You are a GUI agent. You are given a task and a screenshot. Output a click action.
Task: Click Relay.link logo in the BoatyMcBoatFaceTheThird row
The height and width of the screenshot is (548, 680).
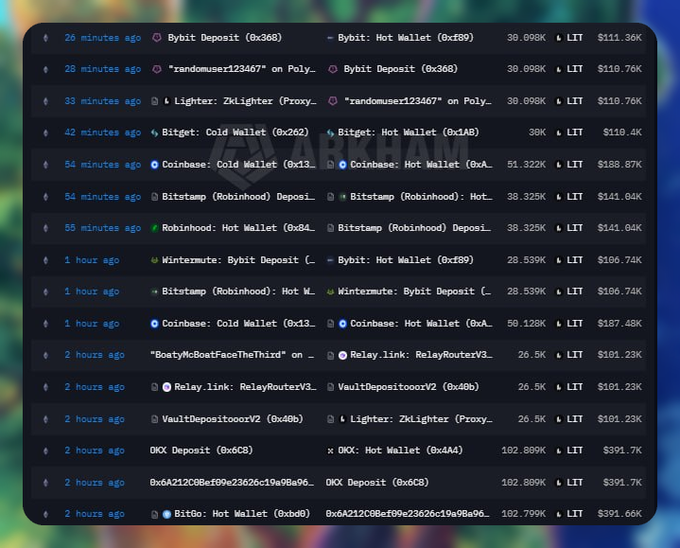click(x=343, y=356)
